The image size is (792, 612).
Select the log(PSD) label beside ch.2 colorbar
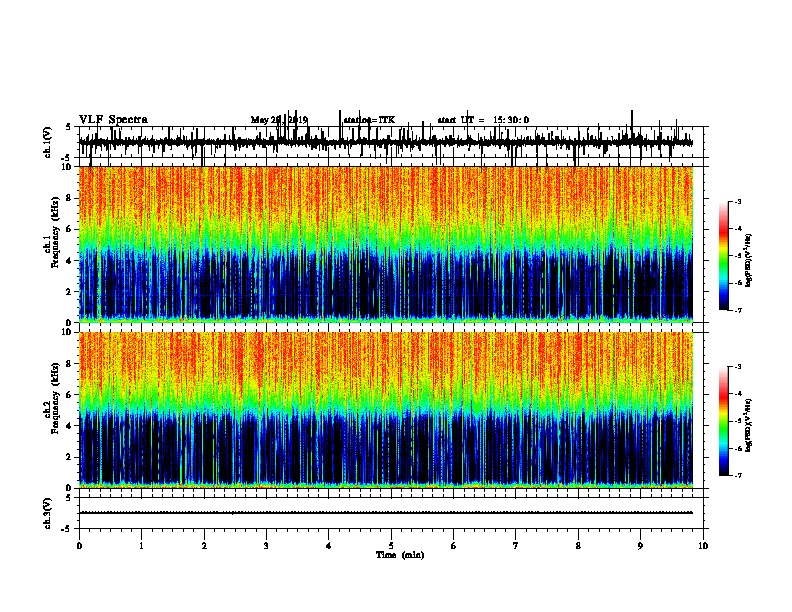[749, 425]
